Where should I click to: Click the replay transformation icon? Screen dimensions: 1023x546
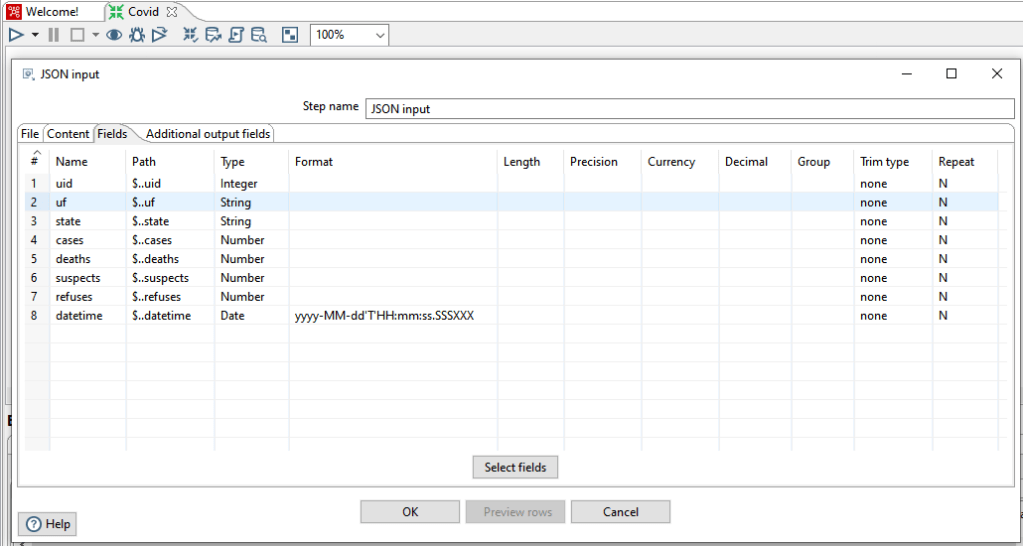pyautogui.click(x=160, y=35)
